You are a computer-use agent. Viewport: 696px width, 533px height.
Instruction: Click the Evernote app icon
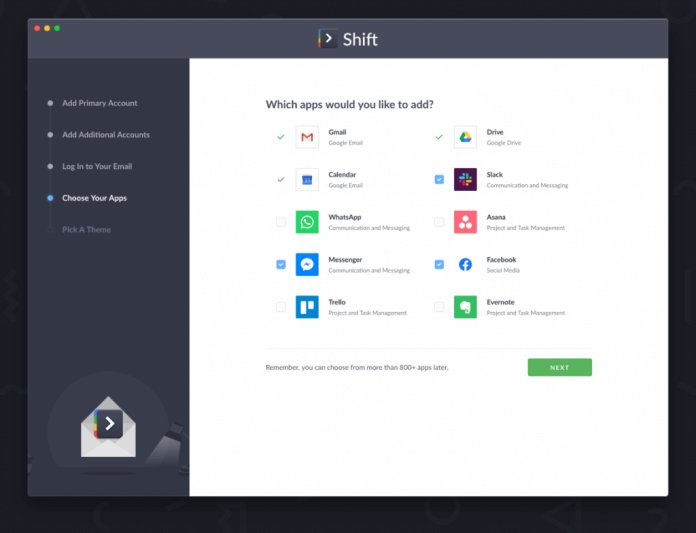[x=465, y=307]
